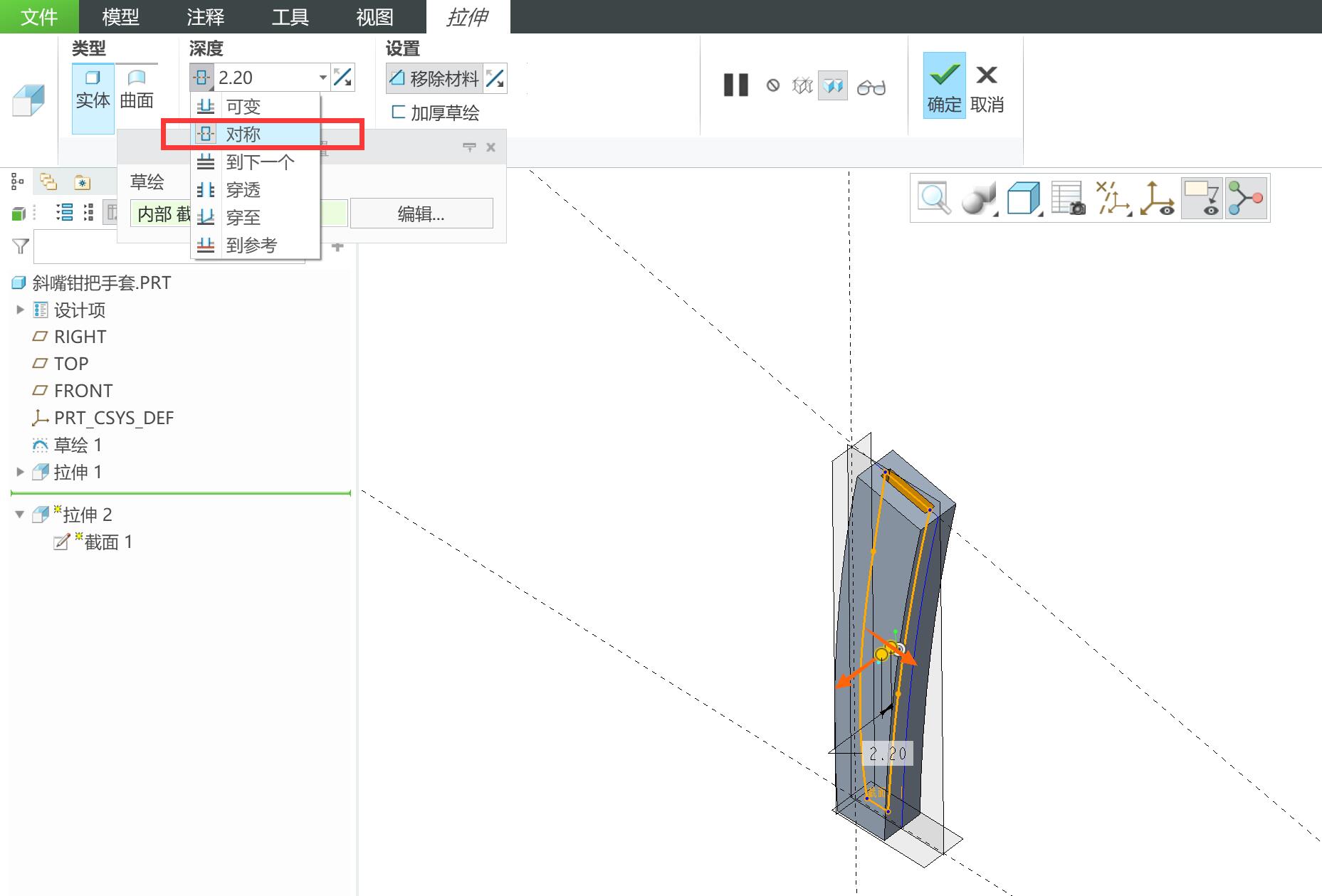Flip the remove material direction
Image resolution: width=1322 pixels, height=896 pixels.
coord(495,78)
